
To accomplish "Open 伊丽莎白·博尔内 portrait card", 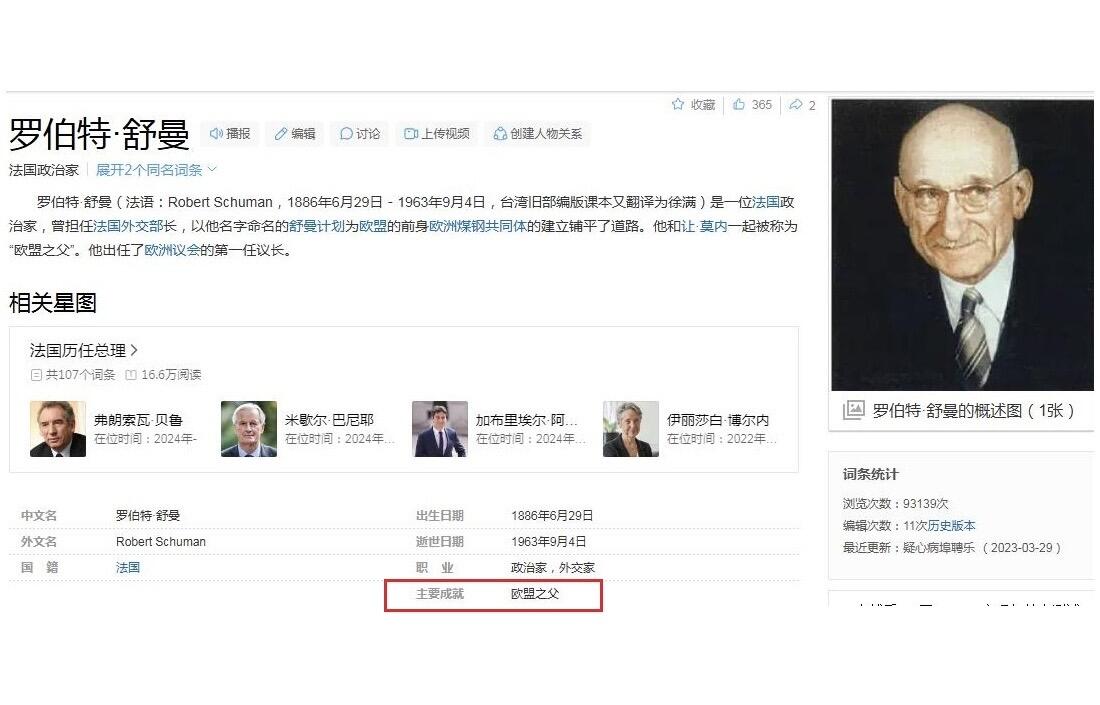I will point(631,429).
